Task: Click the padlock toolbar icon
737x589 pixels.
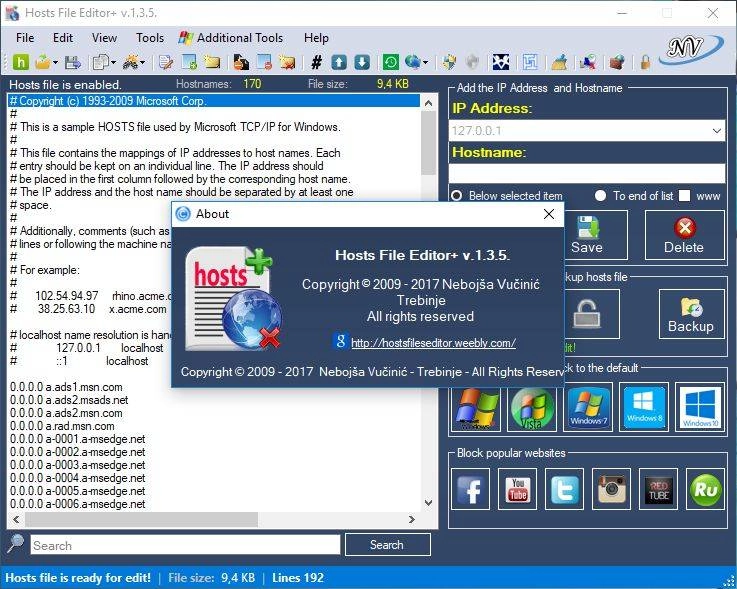Action: 646,62
